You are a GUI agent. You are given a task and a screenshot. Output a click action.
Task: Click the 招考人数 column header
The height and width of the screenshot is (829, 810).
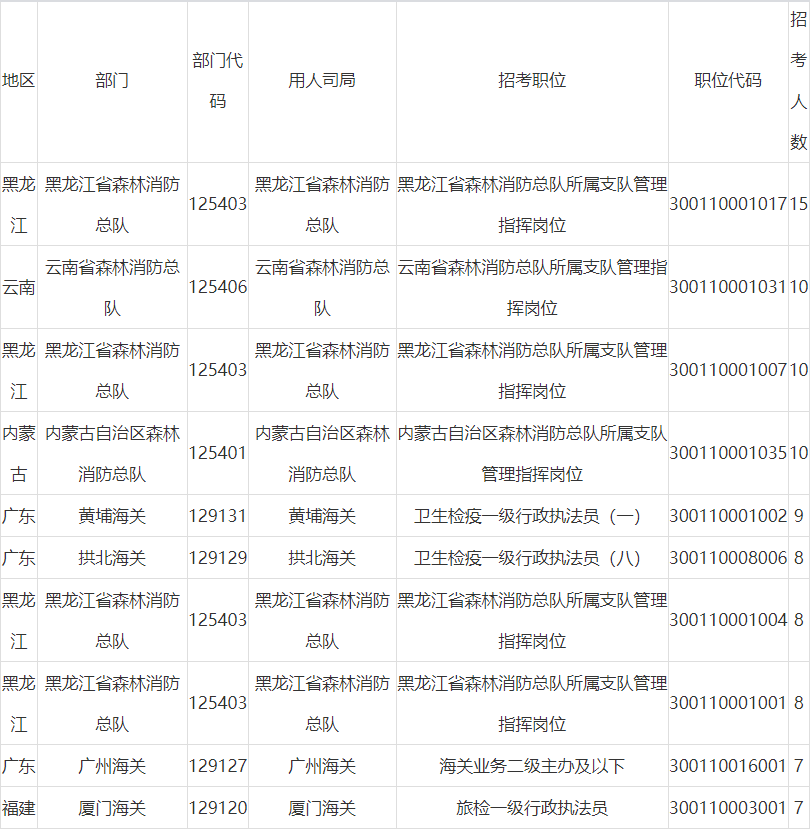[x=795, y=75]
